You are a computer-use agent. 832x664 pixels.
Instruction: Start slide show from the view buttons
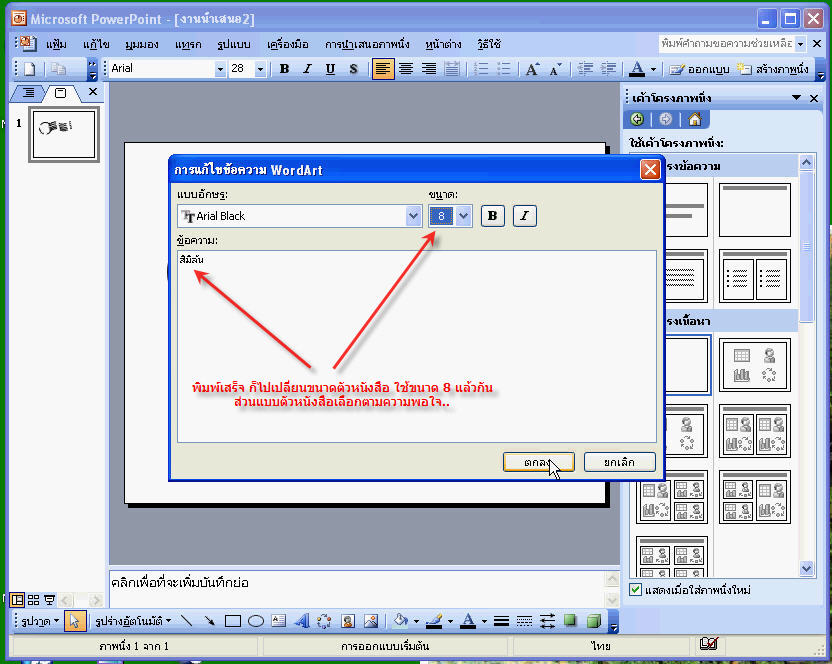click(x=49, y=600)
